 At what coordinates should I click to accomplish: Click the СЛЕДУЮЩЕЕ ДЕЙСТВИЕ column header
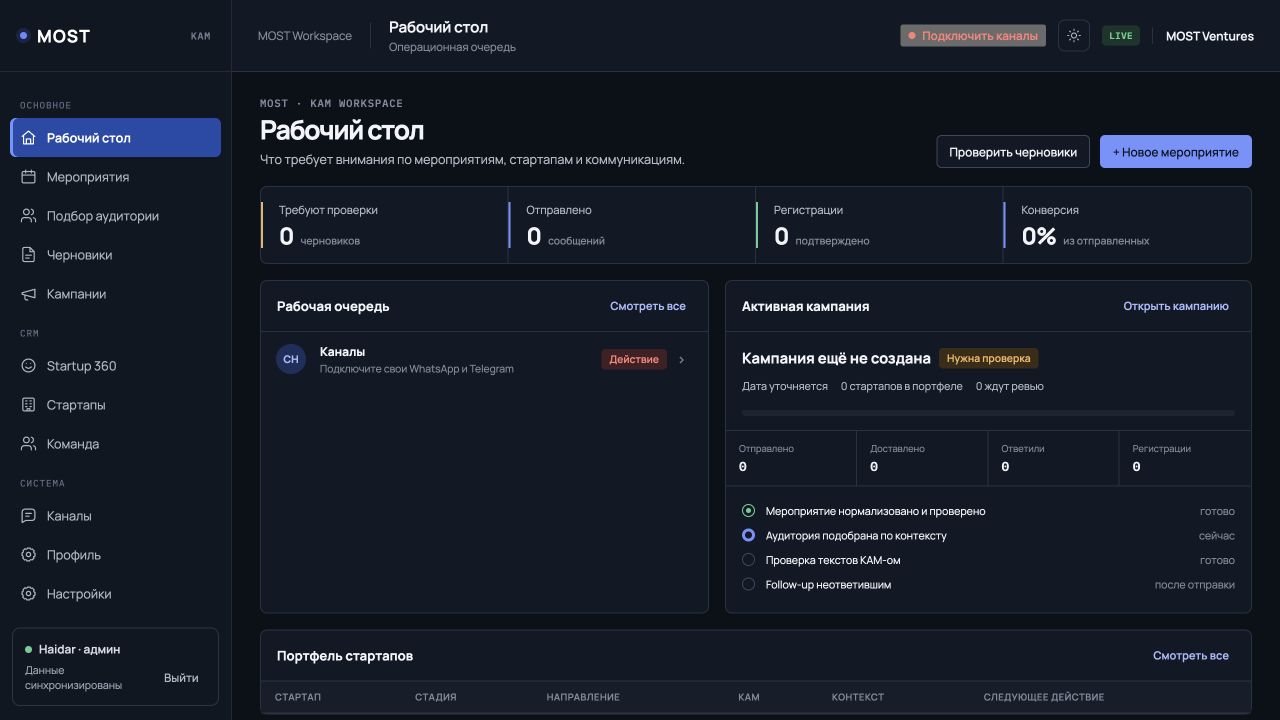pyautogui.click(x=1044, y=697)
